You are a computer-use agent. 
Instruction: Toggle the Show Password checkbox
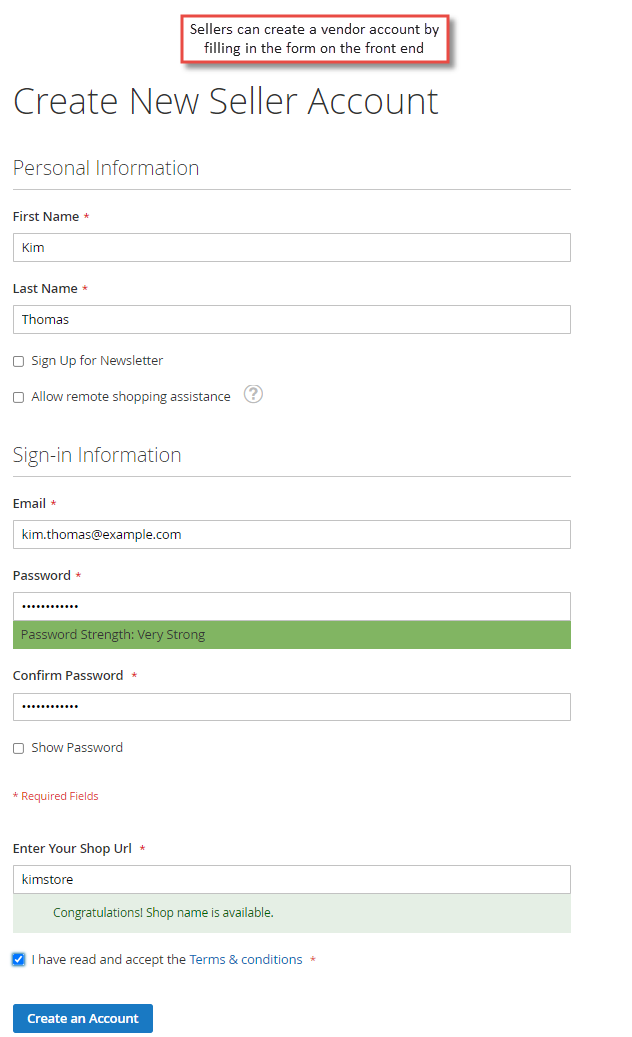(x=19, y=749)
